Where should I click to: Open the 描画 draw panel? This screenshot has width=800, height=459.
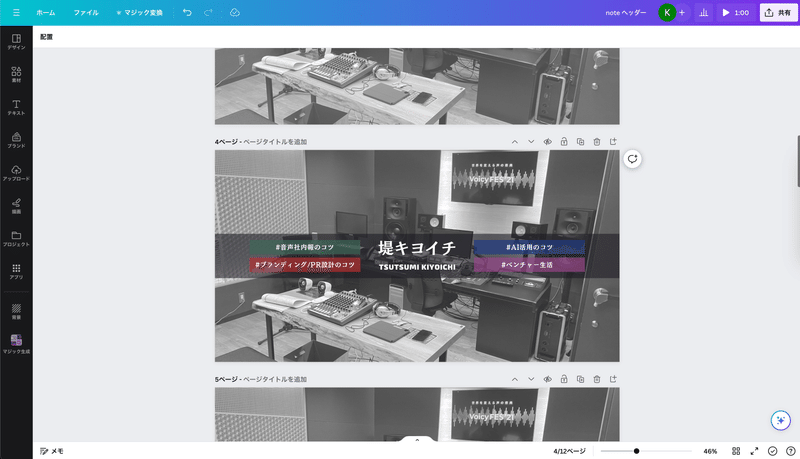pos(16,206)
